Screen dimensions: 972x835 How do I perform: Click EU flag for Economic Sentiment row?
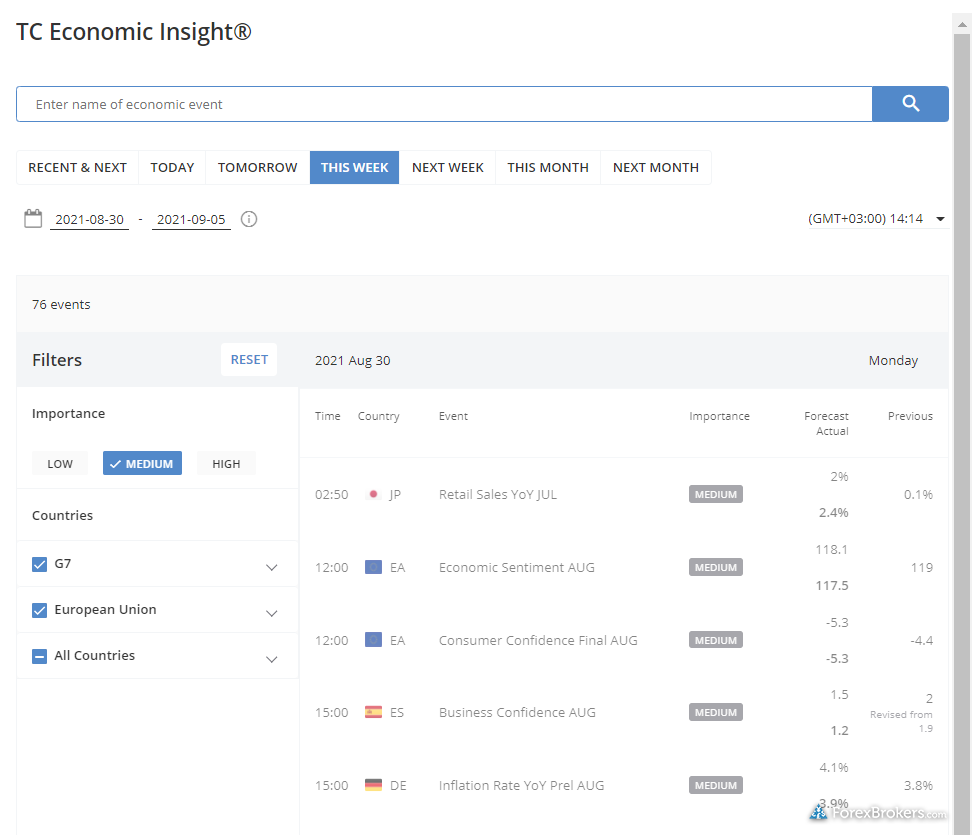tap(373, 568)
